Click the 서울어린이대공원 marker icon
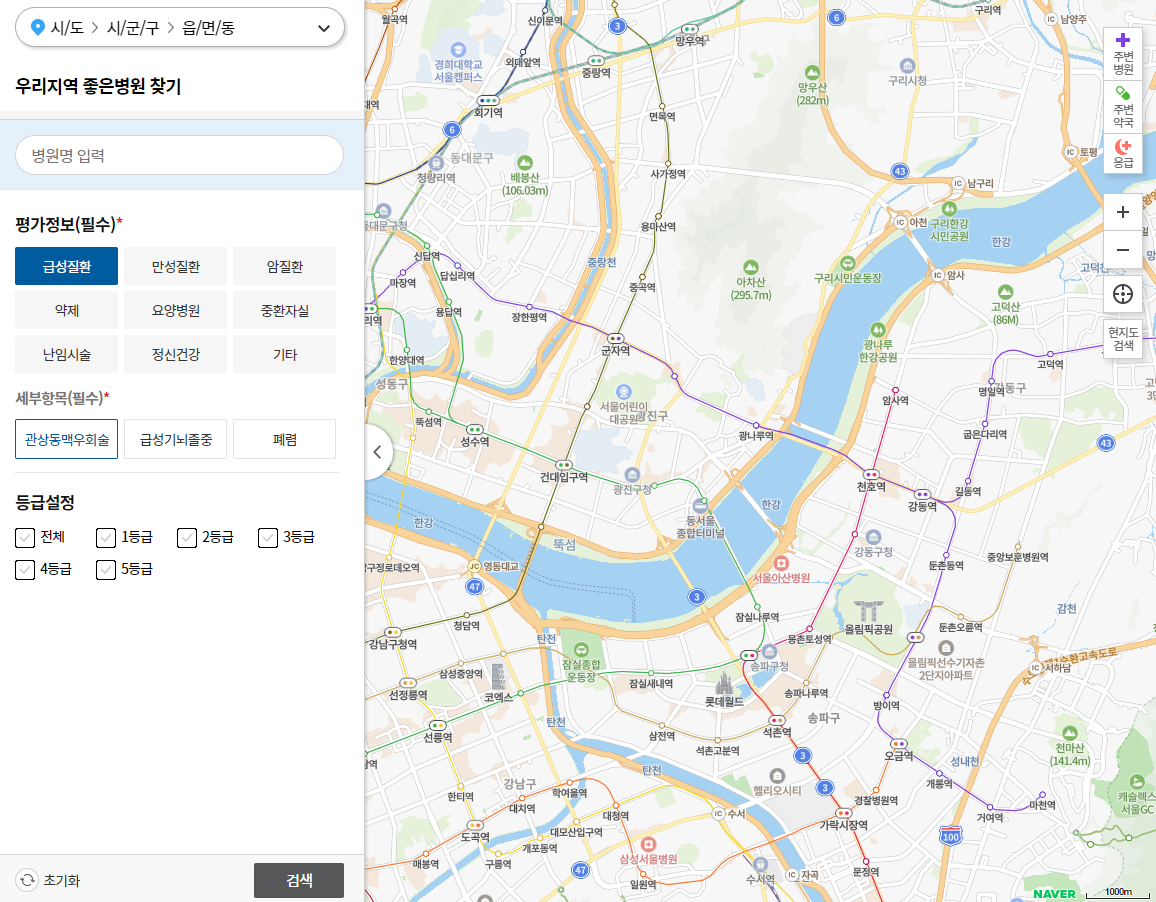1156x902 pixels. [624, 392]
